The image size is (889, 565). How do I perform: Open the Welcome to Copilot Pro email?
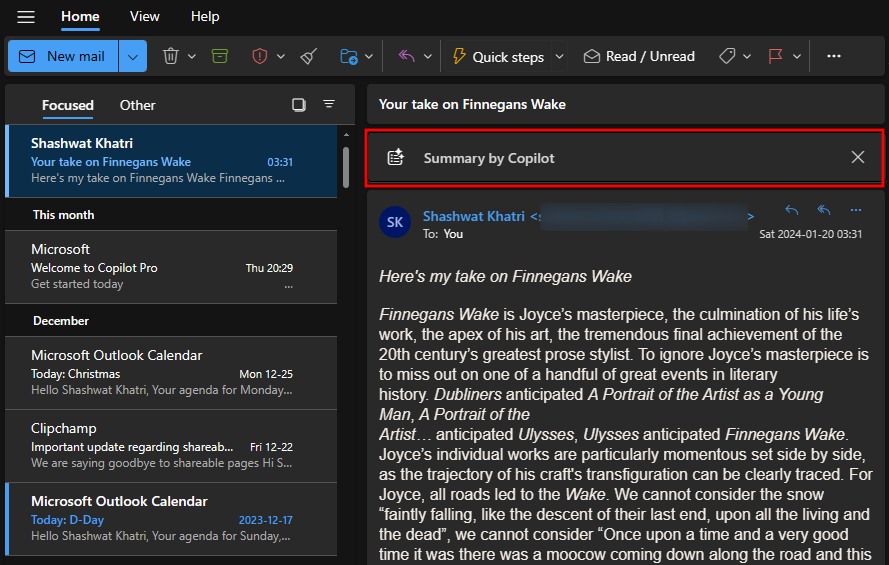[x=171, y=267]
